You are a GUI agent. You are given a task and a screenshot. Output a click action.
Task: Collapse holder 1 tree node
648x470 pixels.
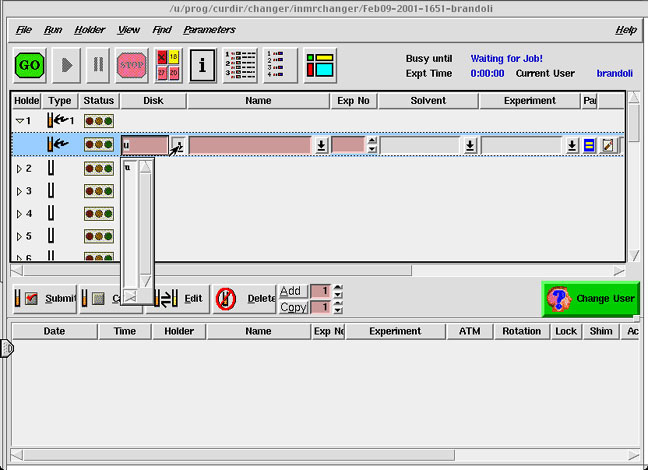[x=21, y=121]
